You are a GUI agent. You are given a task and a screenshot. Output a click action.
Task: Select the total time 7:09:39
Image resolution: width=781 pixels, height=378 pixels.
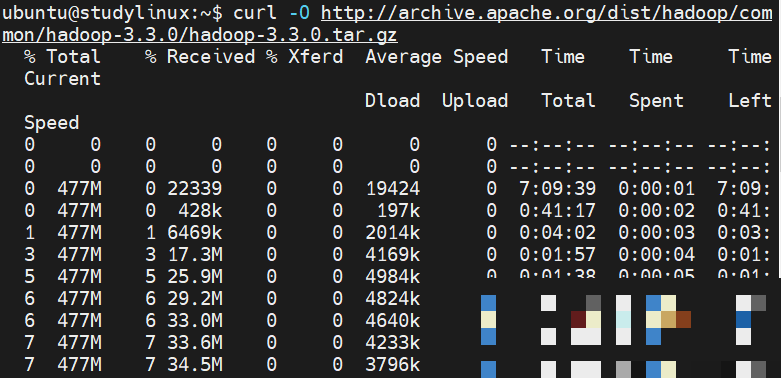click(557, 189)
